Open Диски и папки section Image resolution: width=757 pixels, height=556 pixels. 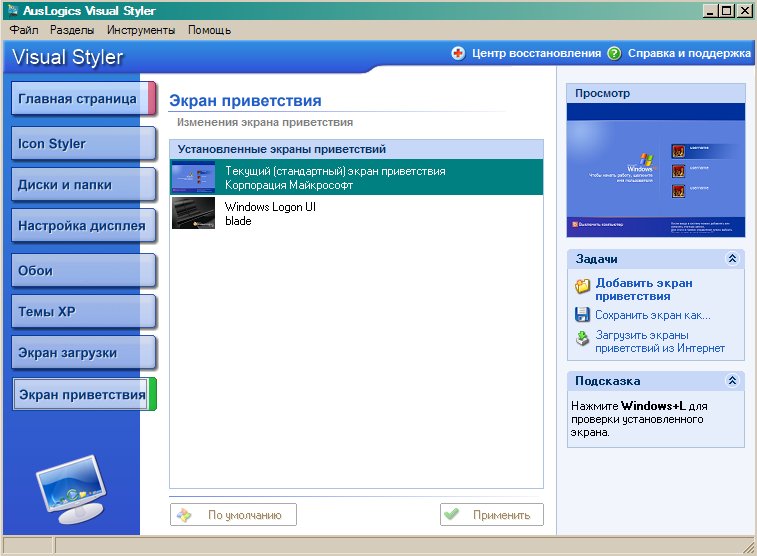[84, 184]
